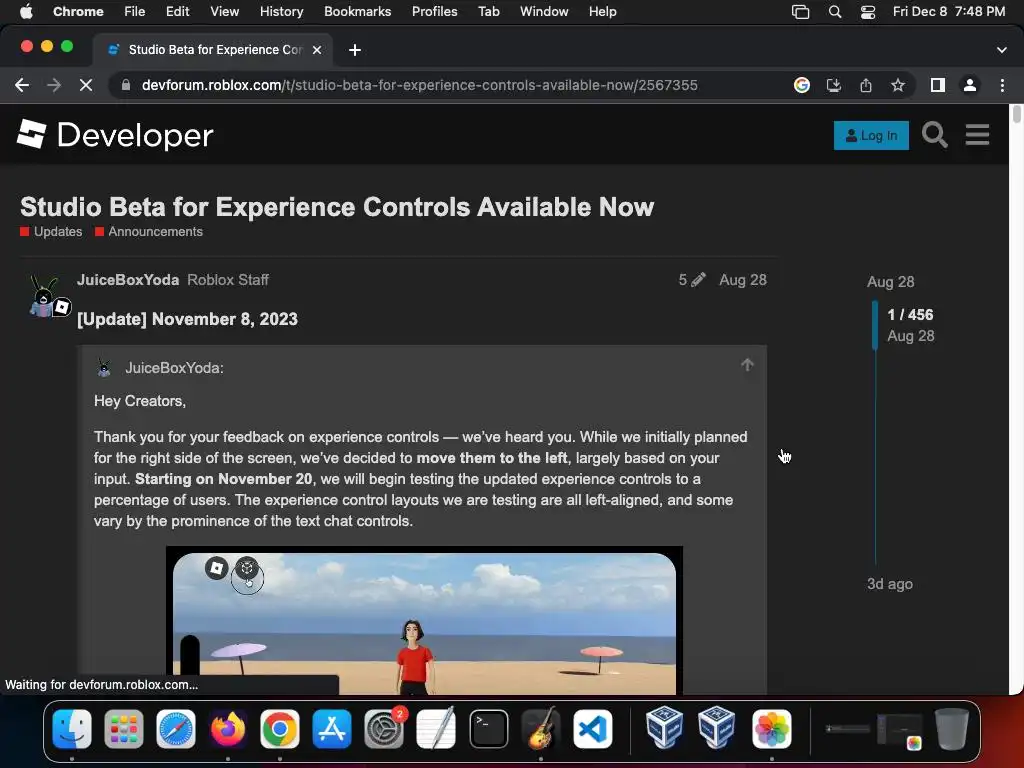Open the Chrome app menu

click(x=78, y=11)
